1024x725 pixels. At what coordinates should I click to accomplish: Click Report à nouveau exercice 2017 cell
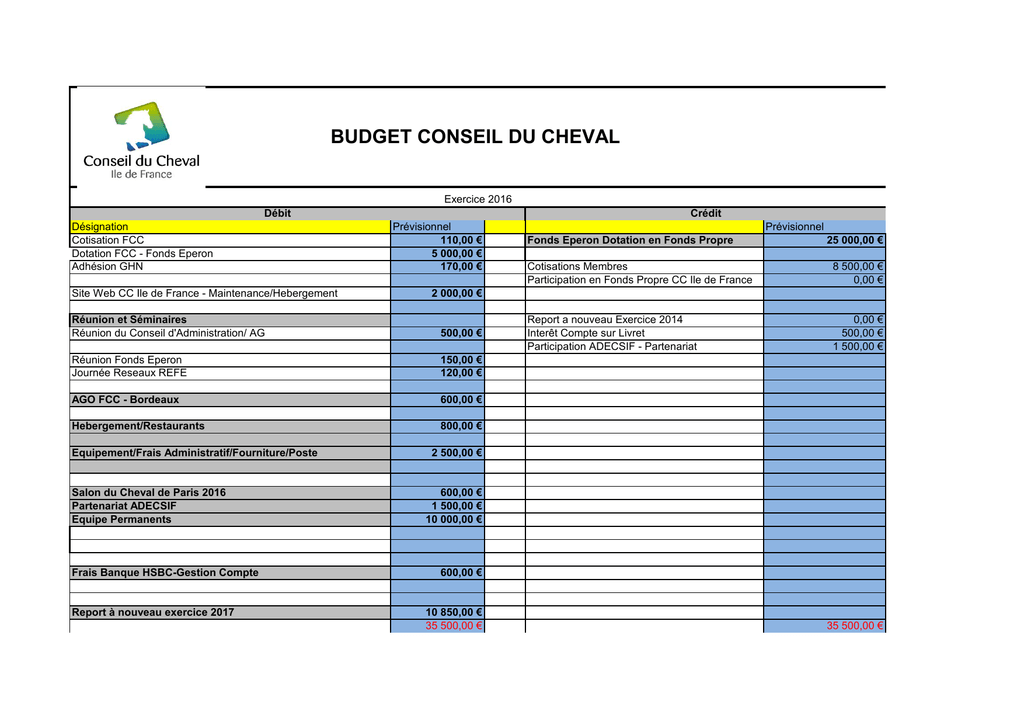[230, 613]
